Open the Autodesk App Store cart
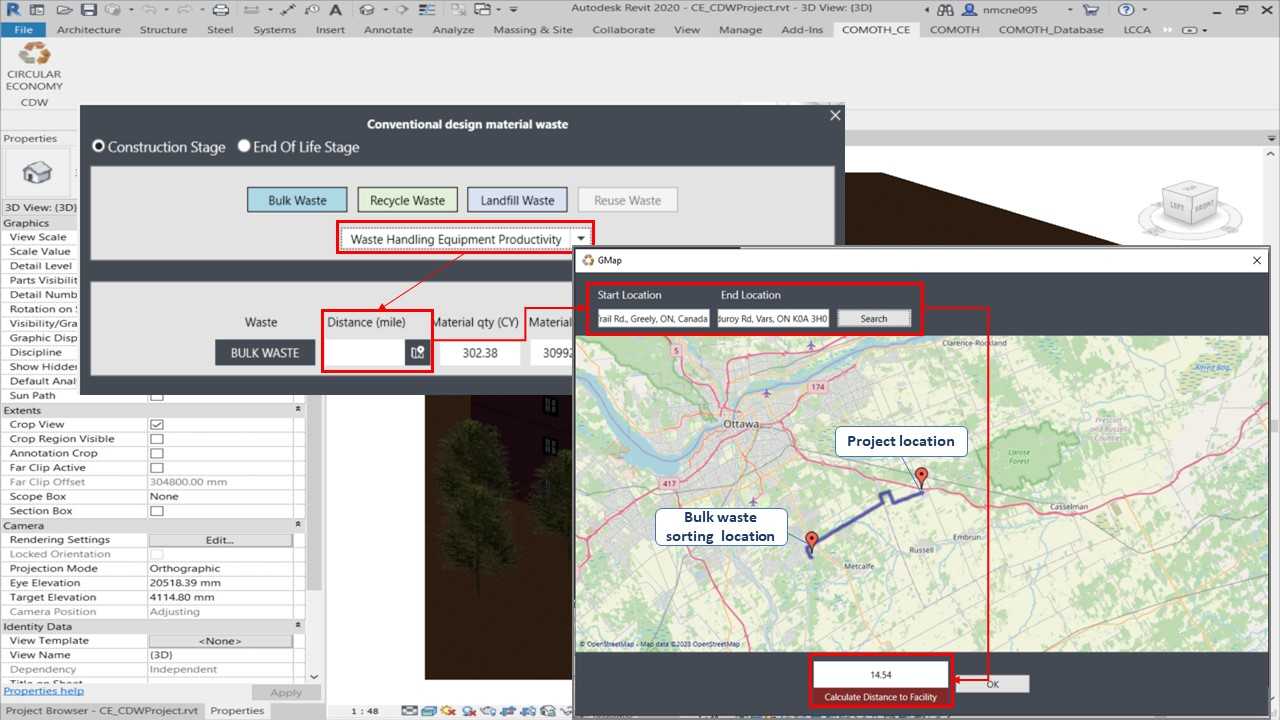This screenshot has width=1280, height=720. (1090, 9)
